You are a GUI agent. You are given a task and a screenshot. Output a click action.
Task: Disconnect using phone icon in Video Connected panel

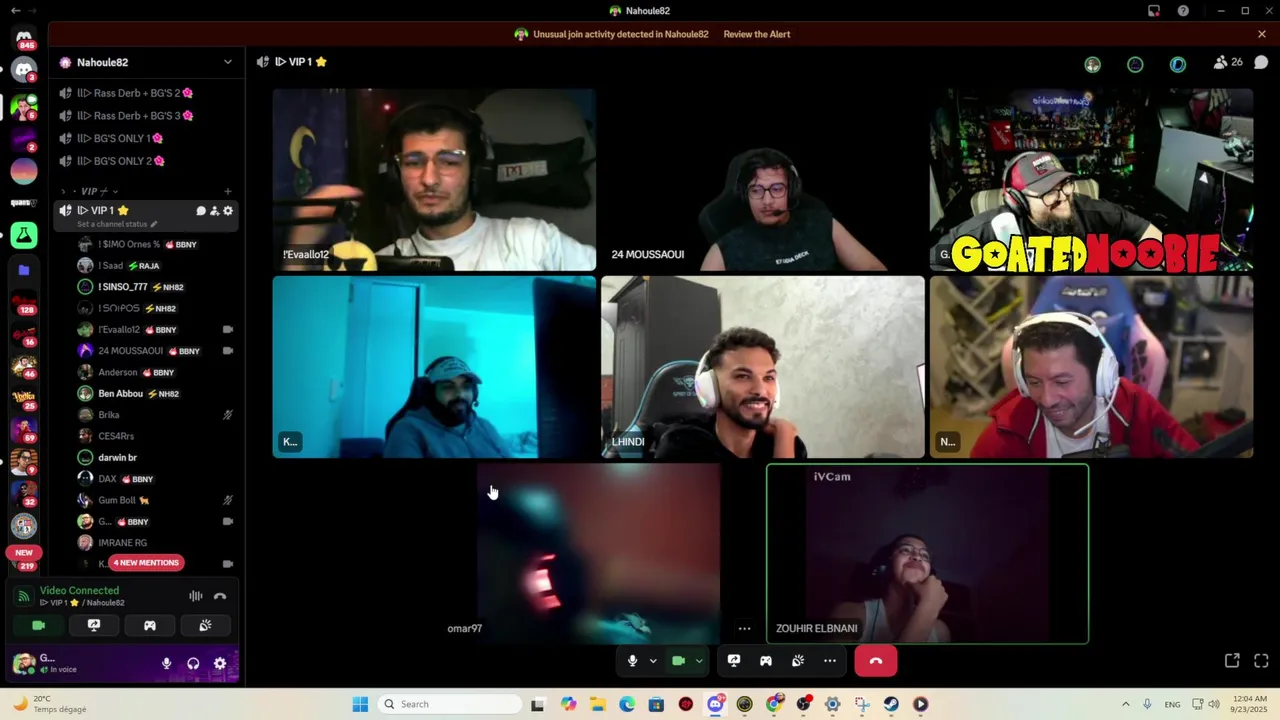tap(220, 596)
